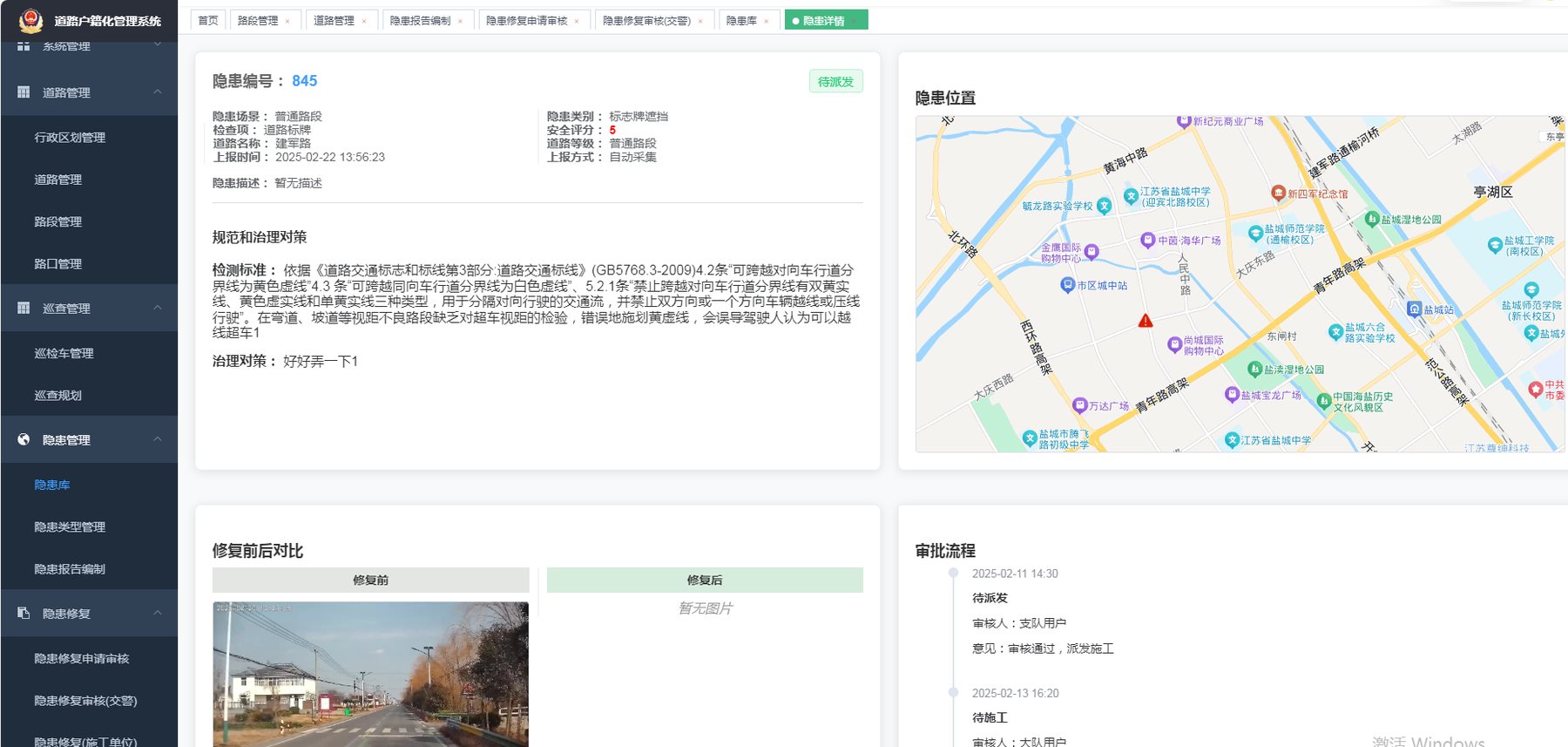1568x747 pixels.
Task: Click the 巡查管理 group grid icon
Action: pos(24,308)
